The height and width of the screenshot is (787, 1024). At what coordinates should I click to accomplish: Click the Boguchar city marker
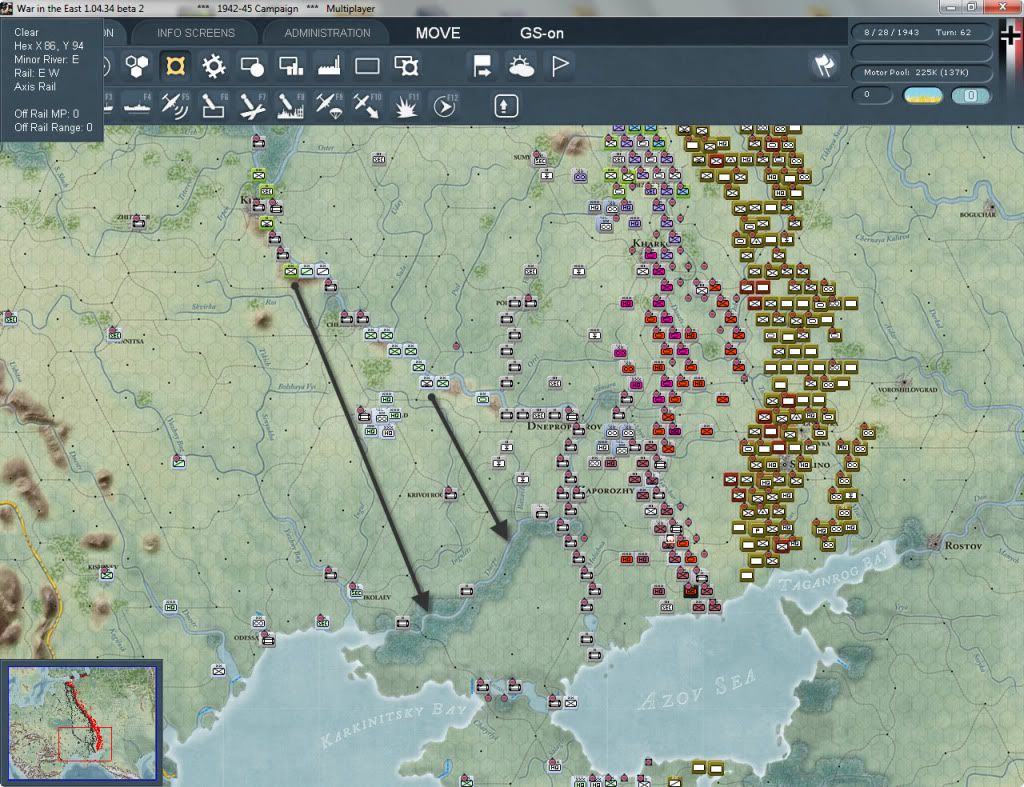click(x=991, y=206)
